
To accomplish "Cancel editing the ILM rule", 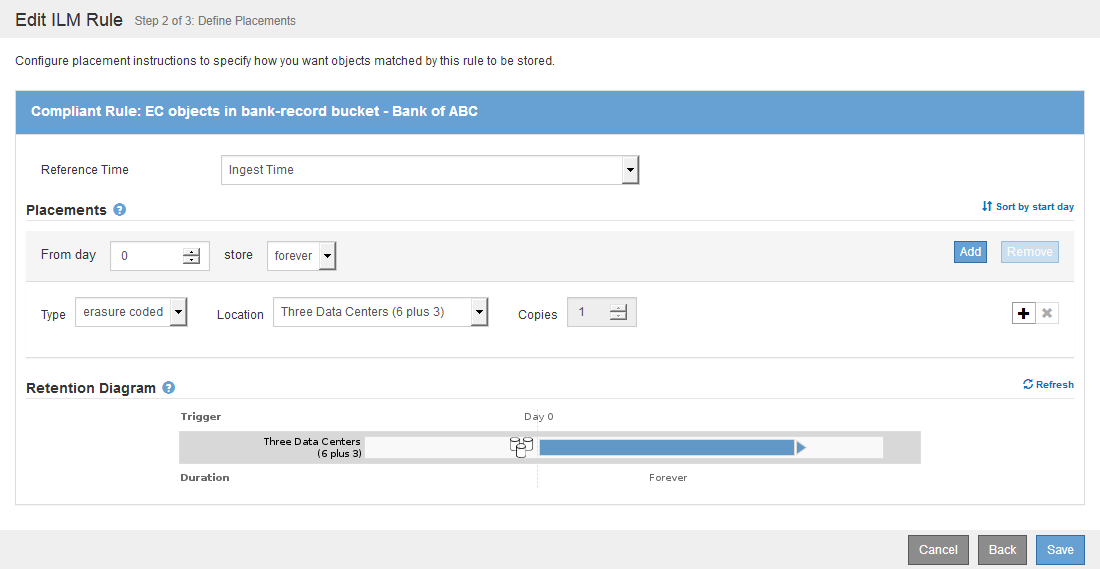I will (x=938, y=550).
